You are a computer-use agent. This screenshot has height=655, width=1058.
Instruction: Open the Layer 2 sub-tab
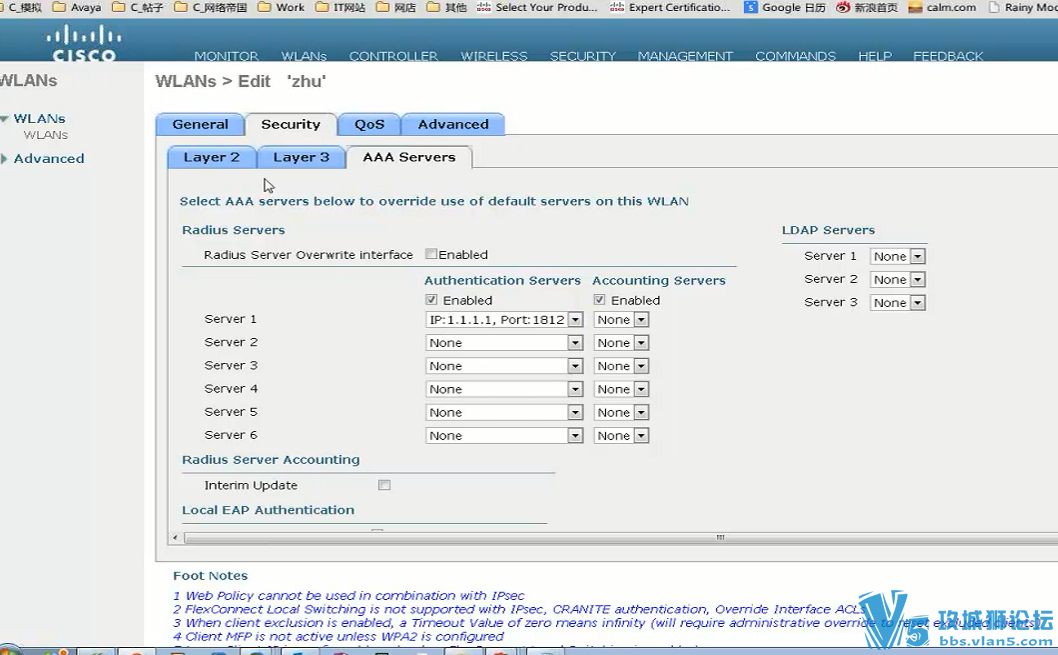tap(211, 157)
